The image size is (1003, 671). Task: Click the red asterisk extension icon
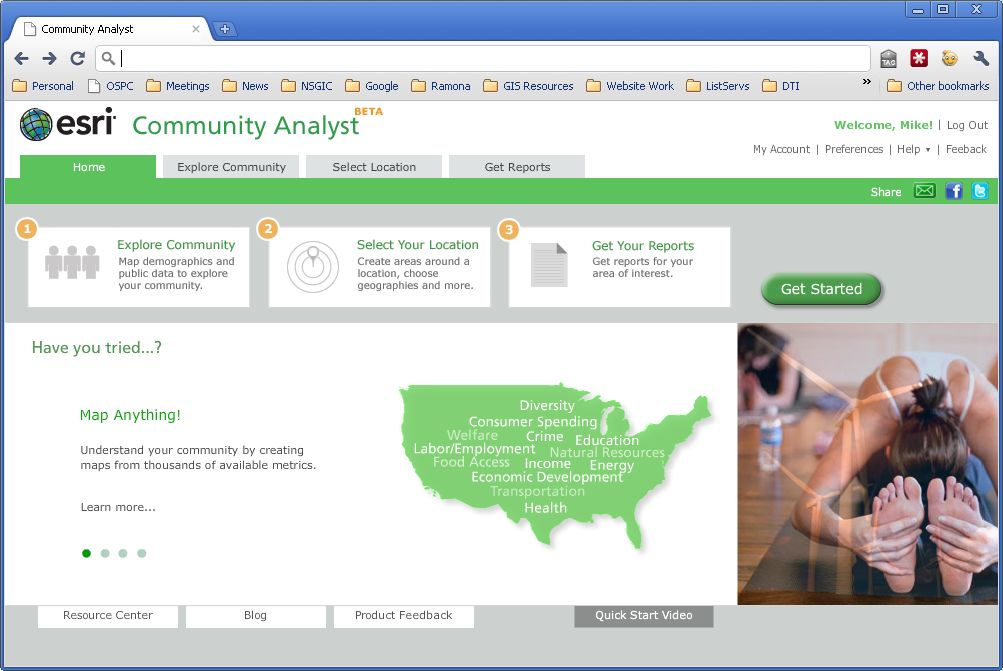919,58
